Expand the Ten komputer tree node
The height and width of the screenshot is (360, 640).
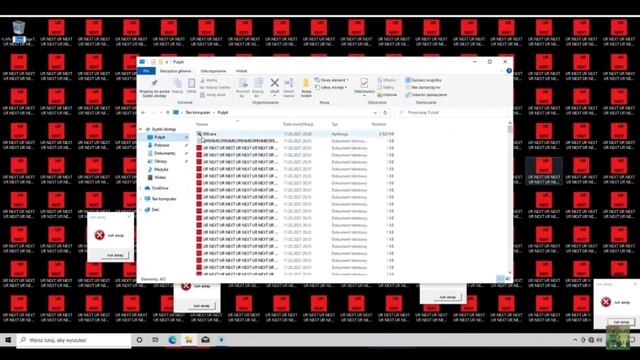coord(141,199)
